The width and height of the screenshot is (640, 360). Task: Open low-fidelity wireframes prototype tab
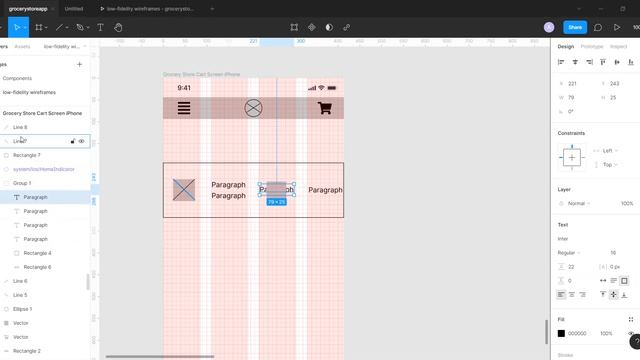pyautogui.click(x=148, y=9)
